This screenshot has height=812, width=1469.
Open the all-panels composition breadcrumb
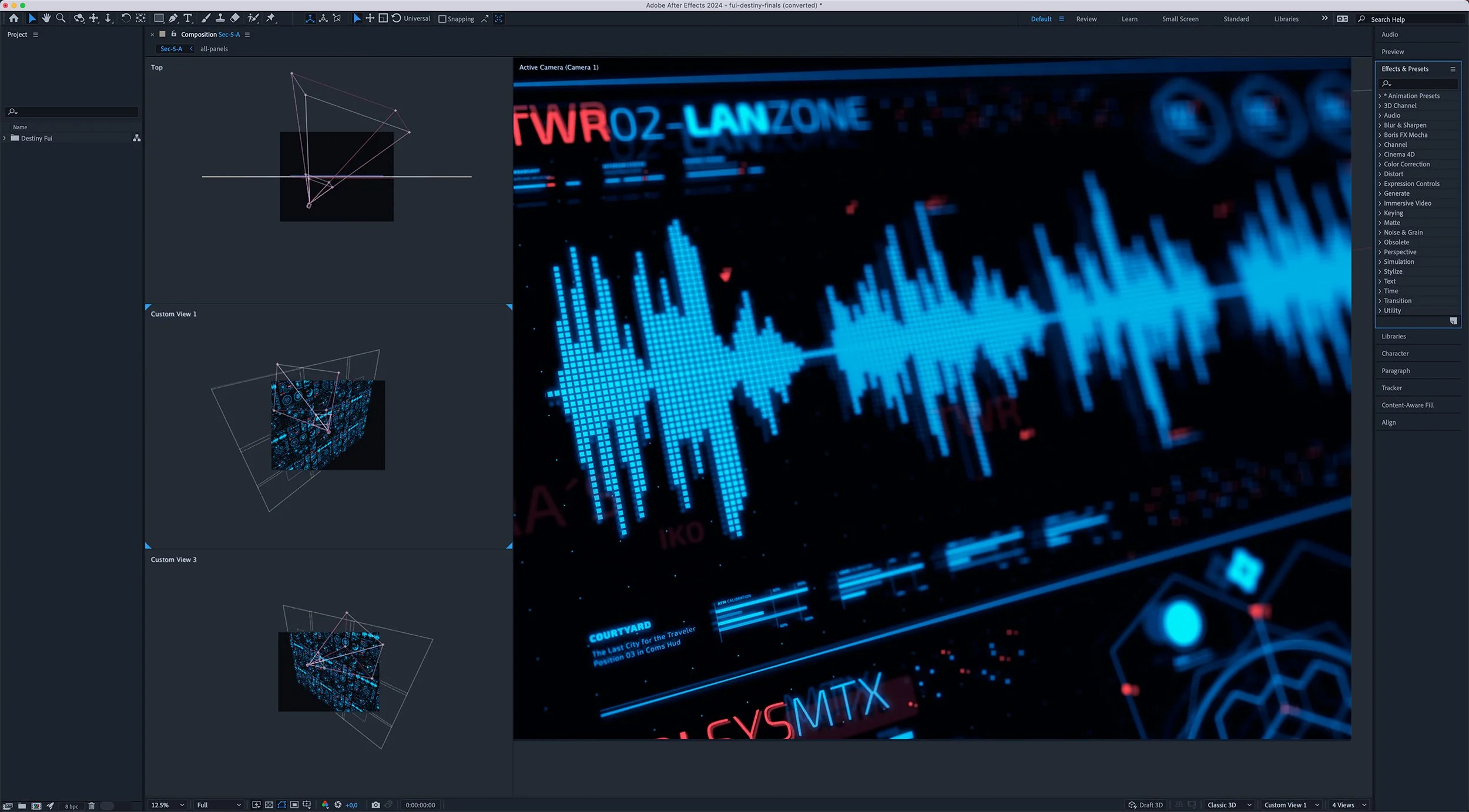(x=214, y=49)
